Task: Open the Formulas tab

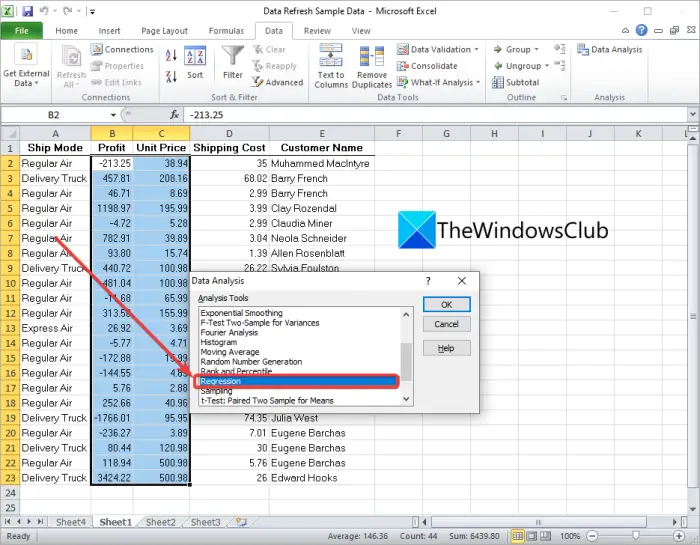Action: coord(226,30)
